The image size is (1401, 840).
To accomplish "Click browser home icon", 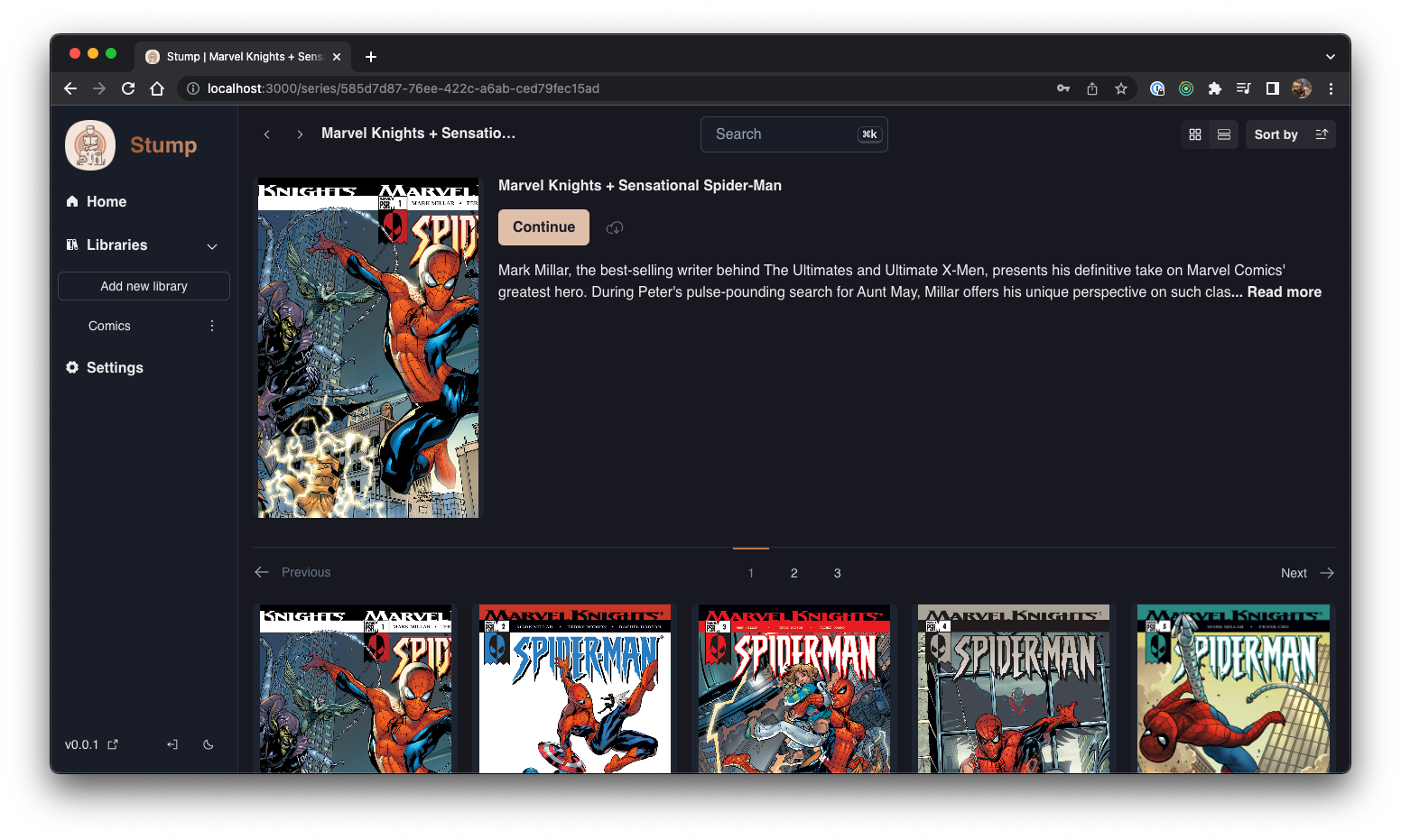I will click(157, 88).
